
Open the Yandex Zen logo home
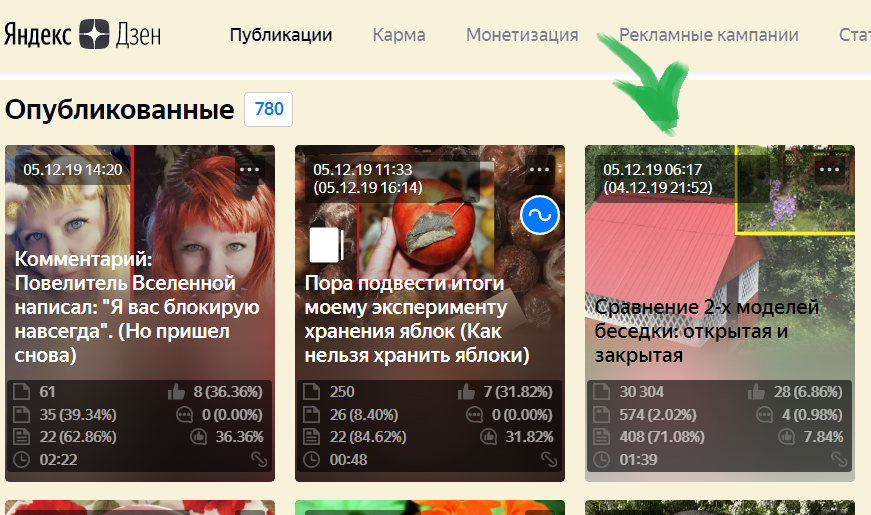(x=83, y=34)
